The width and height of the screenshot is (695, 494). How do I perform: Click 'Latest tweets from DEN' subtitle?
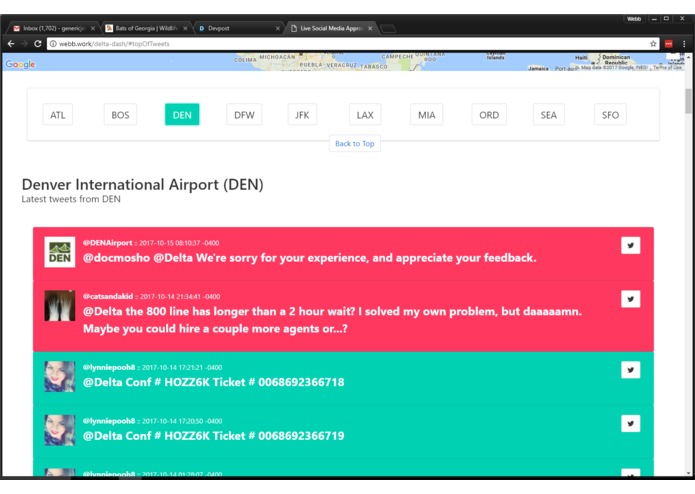tap(71, 199)
